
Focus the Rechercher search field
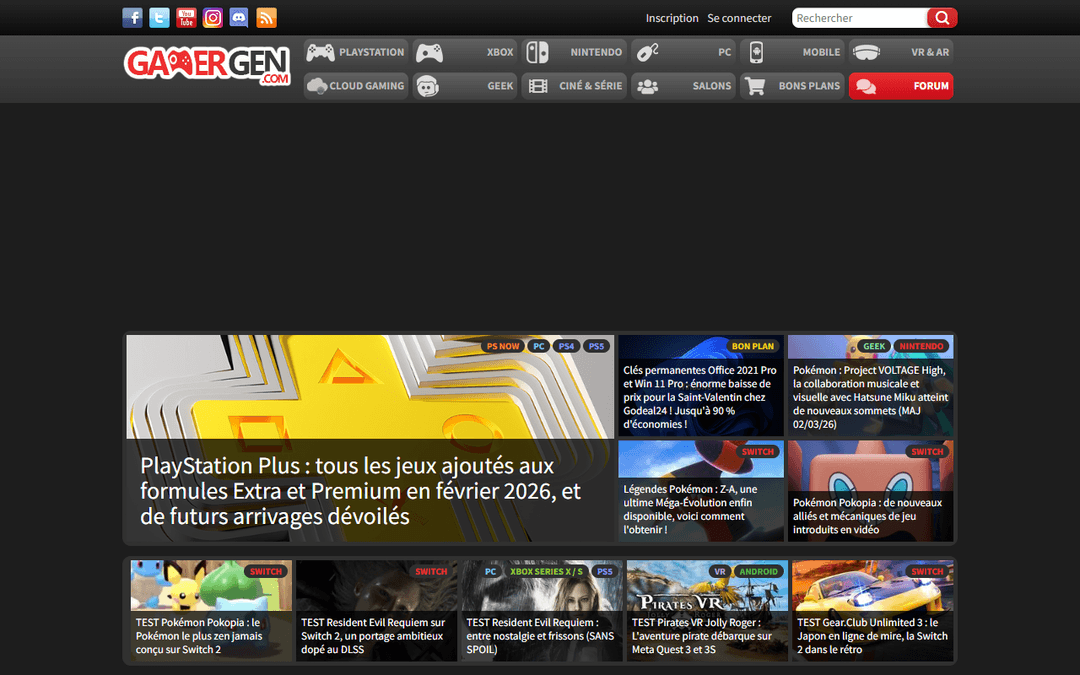click(x=859, y=18)
